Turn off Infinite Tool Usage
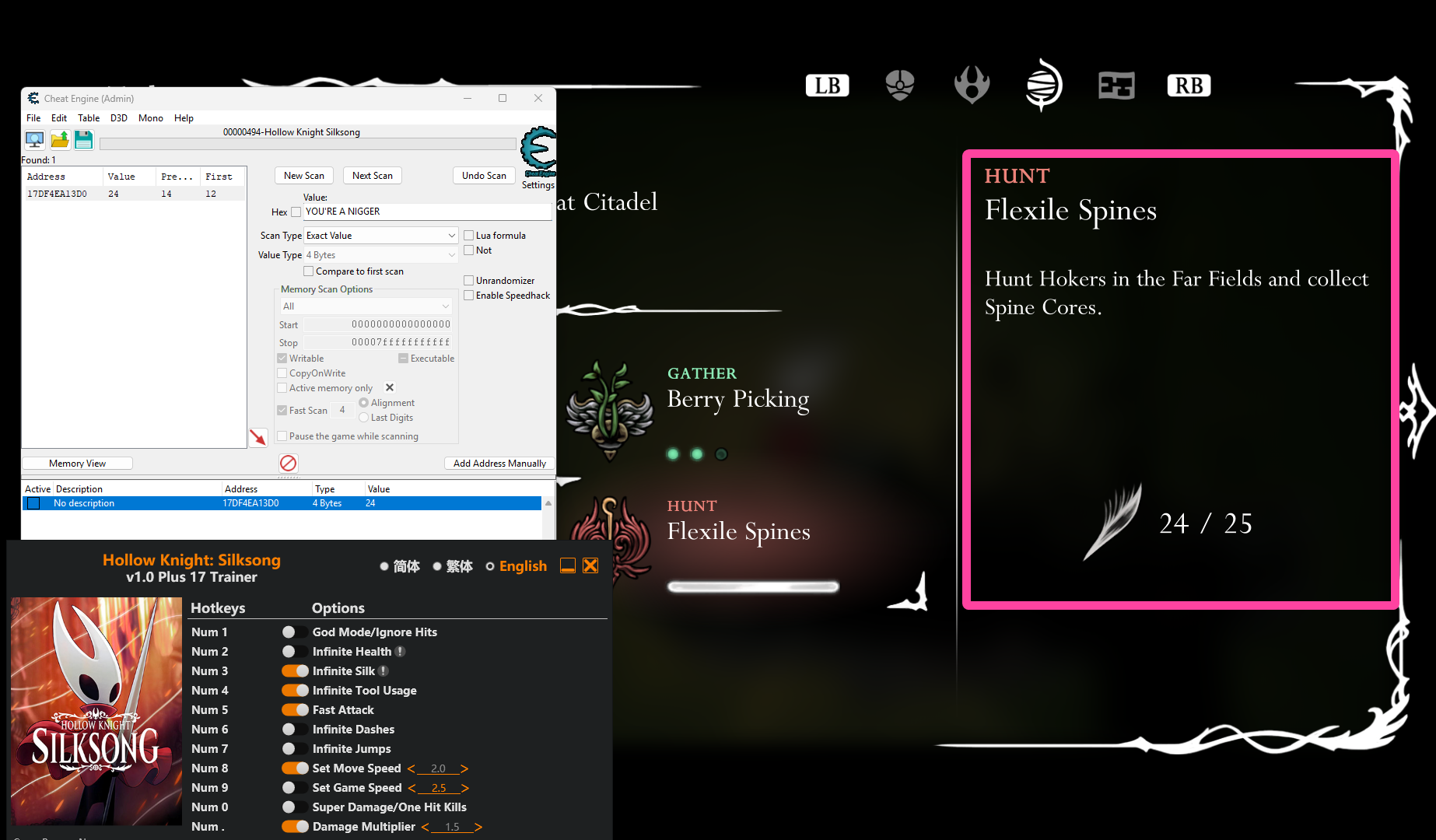 click(x=295, y=691)
